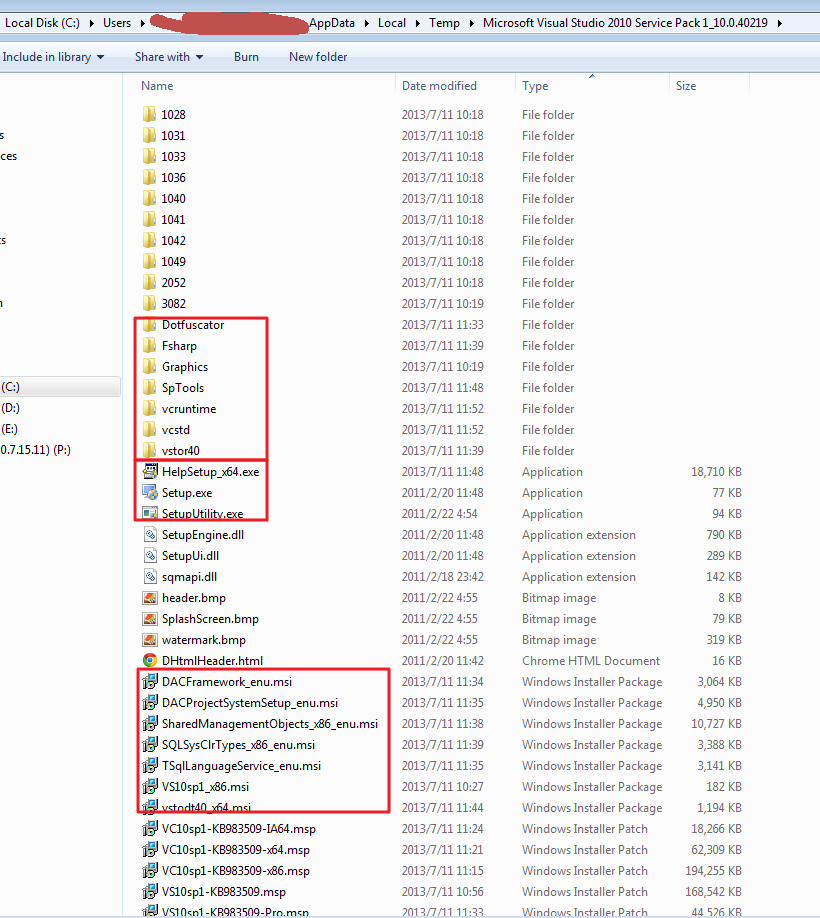Select the file named TSqlLanguageService_enu.msi
Screen dimensions: 820x918
(241, 766)
